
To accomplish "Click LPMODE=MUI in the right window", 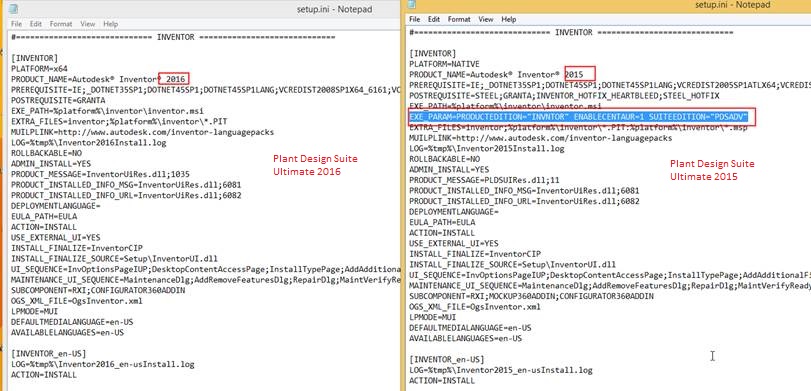I will [432, 318].
